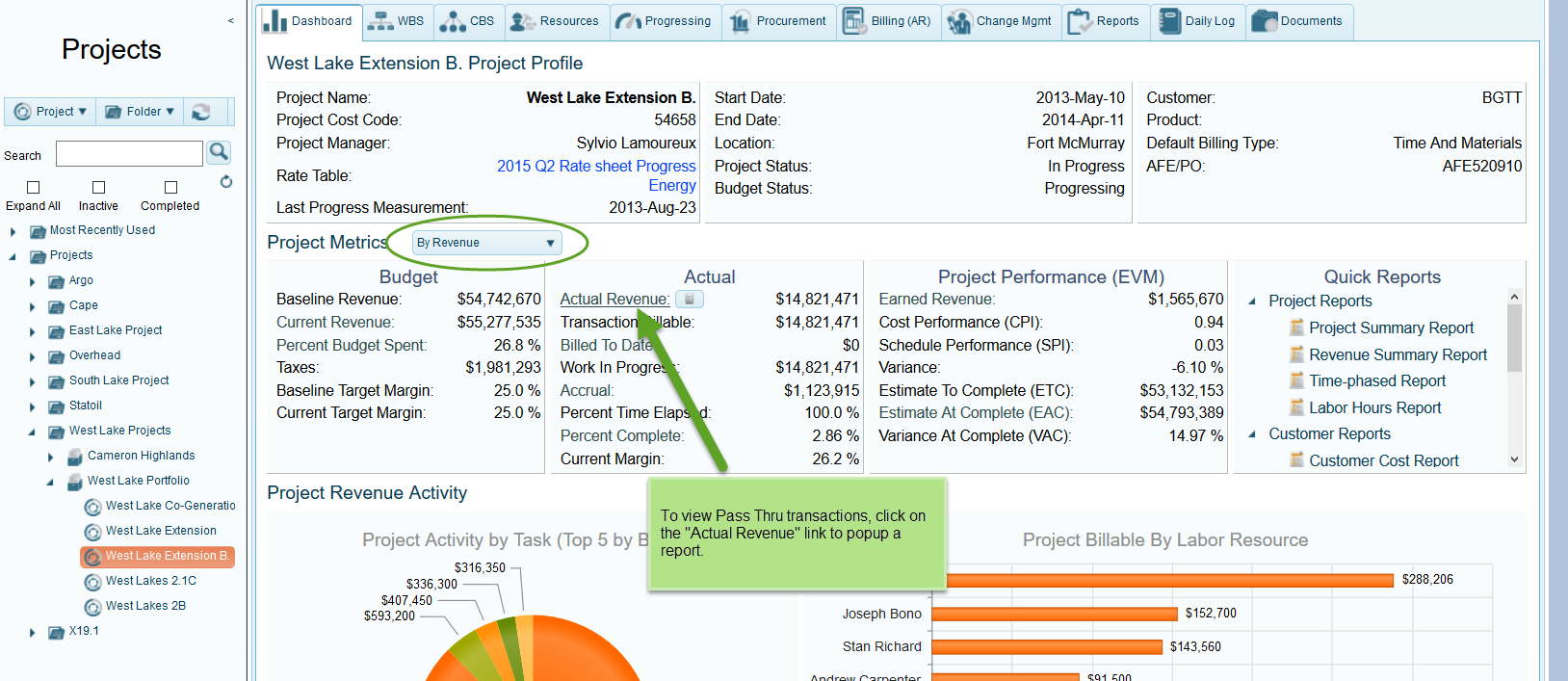The width and height of the screenshot is (1568, 681).
Task: Toggle the Expand All checkbox
Action: point(33,187)
